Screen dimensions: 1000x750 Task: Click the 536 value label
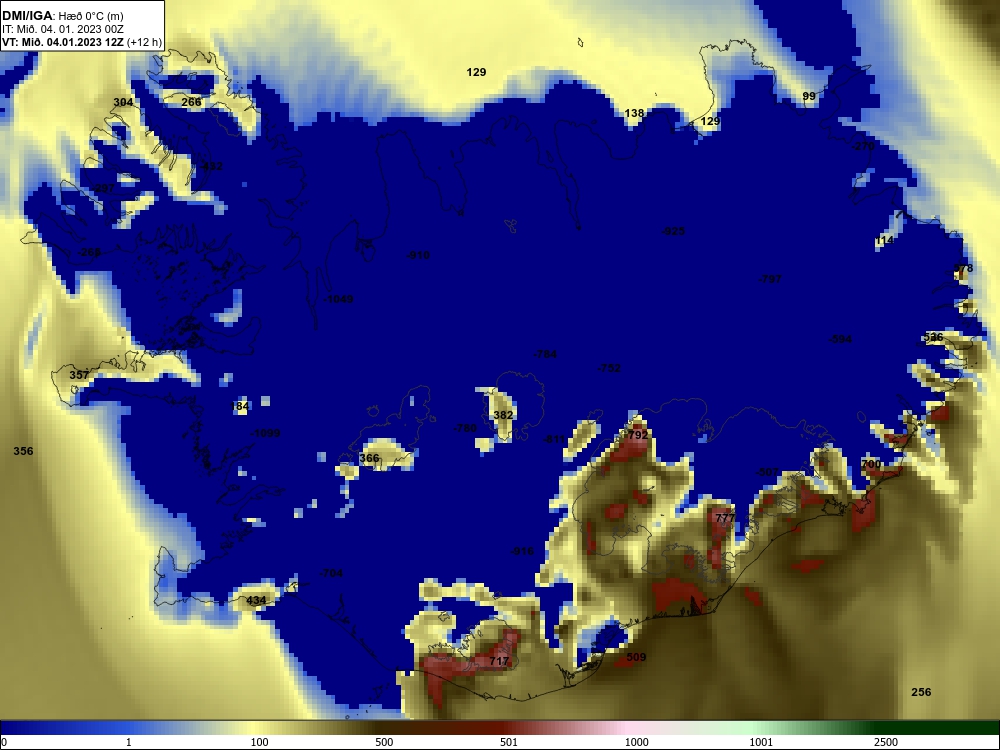pos(933,337)
